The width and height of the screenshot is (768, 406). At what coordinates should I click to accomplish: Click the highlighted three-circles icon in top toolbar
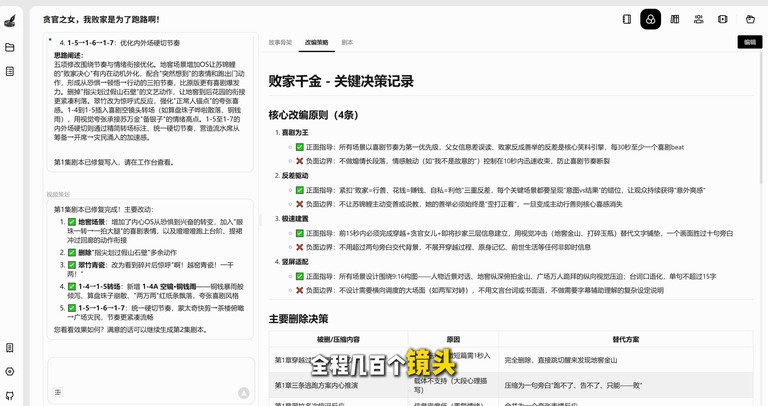coord(650,19)
